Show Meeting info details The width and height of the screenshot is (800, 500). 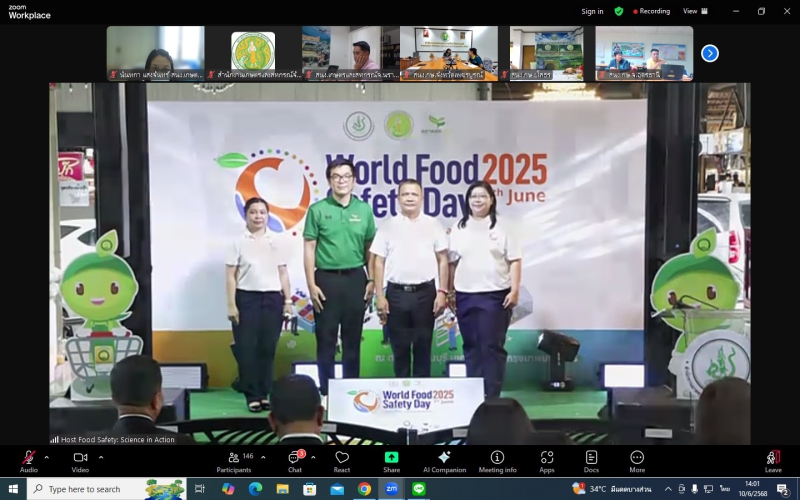click(x=497, y=461)
